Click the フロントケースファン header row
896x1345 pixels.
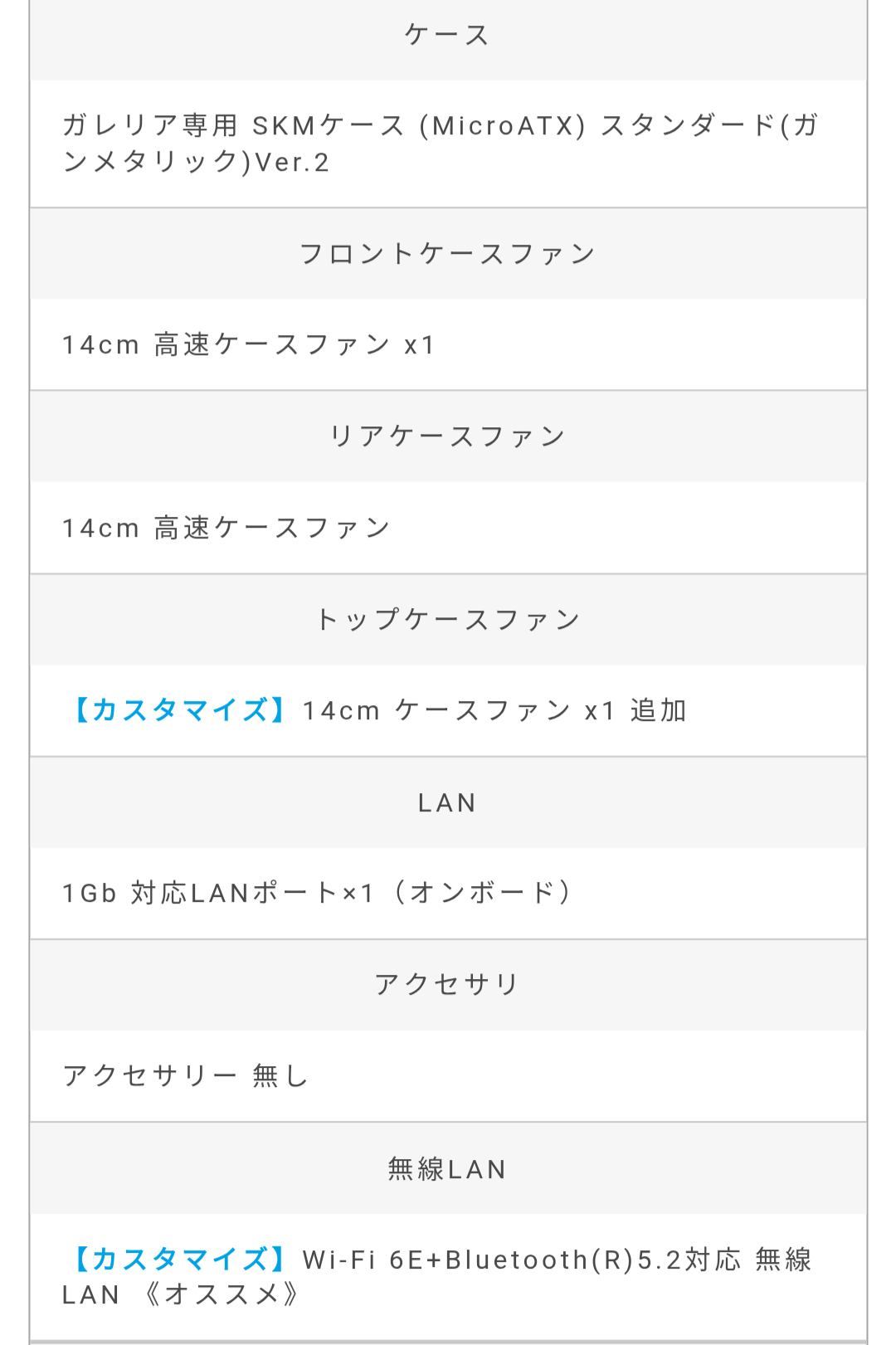447,254
